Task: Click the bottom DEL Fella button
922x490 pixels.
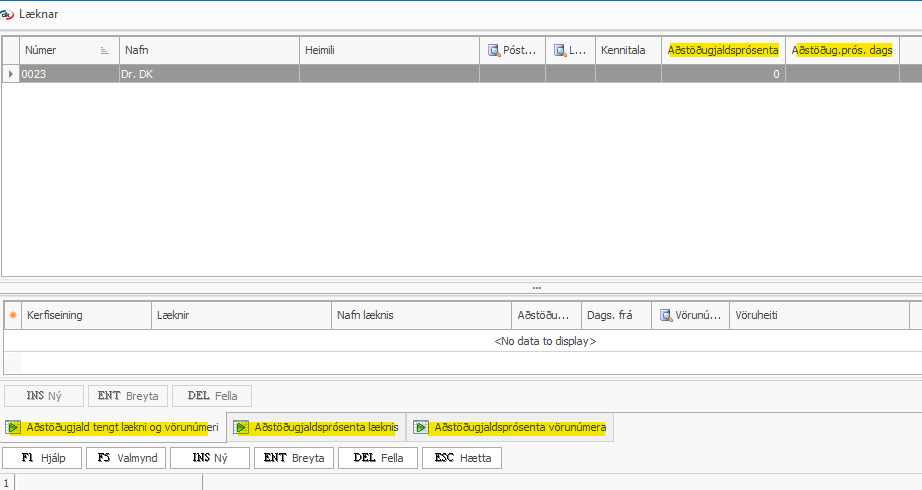Action: point(377,458)
